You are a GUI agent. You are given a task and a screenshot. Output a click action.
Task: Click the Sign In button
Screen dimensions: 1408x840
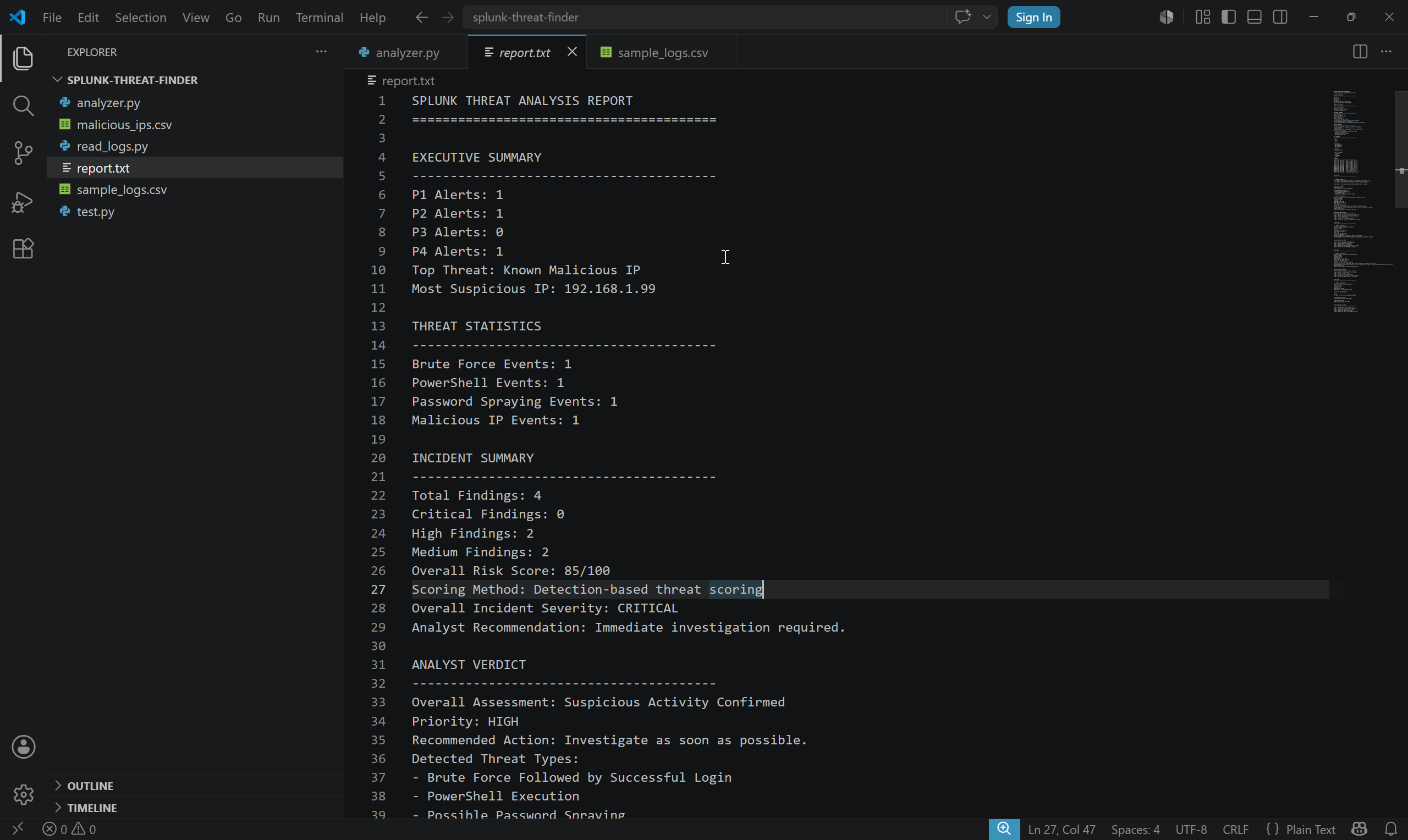(x=1033, y=17)
